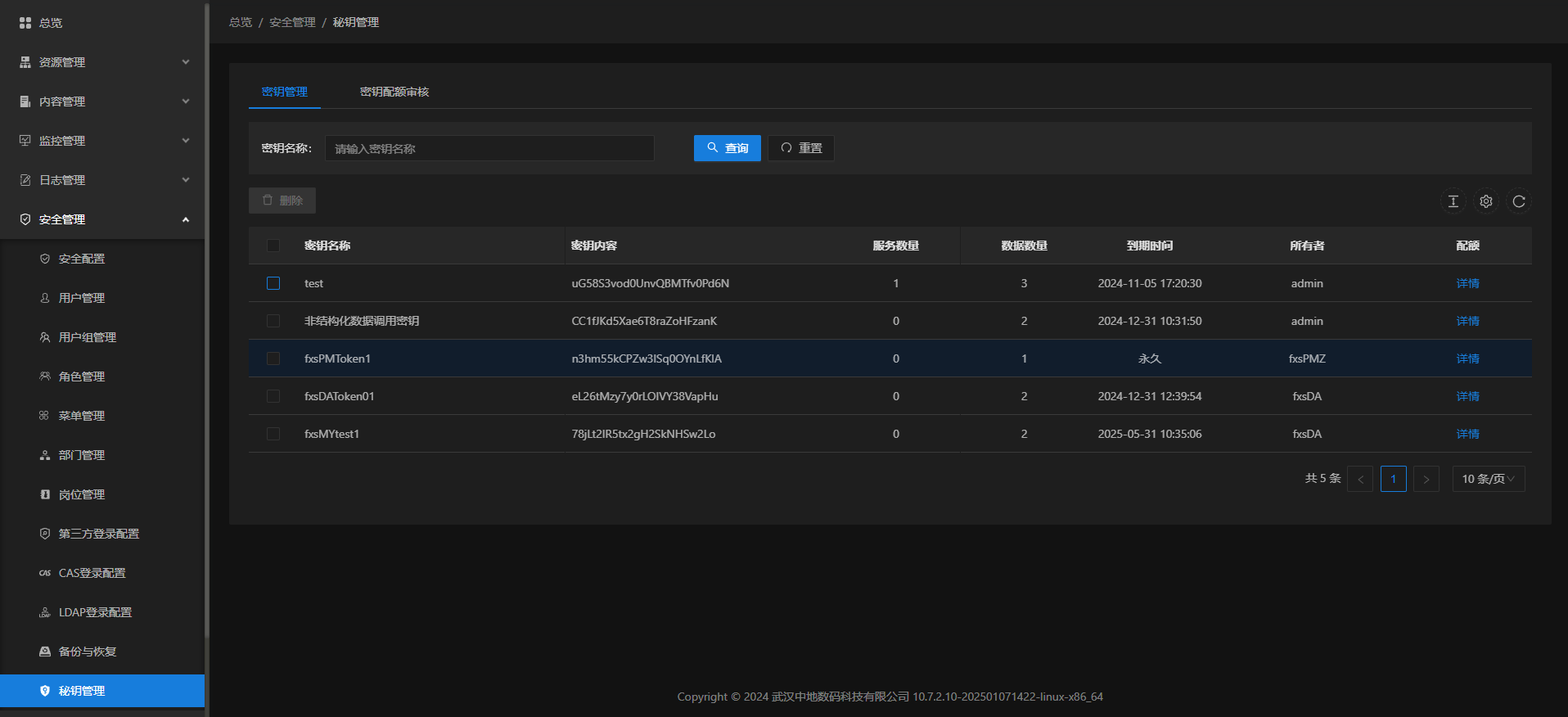Toggle the select-all header checkbox

pyautogui.click(x=273, y=246)
